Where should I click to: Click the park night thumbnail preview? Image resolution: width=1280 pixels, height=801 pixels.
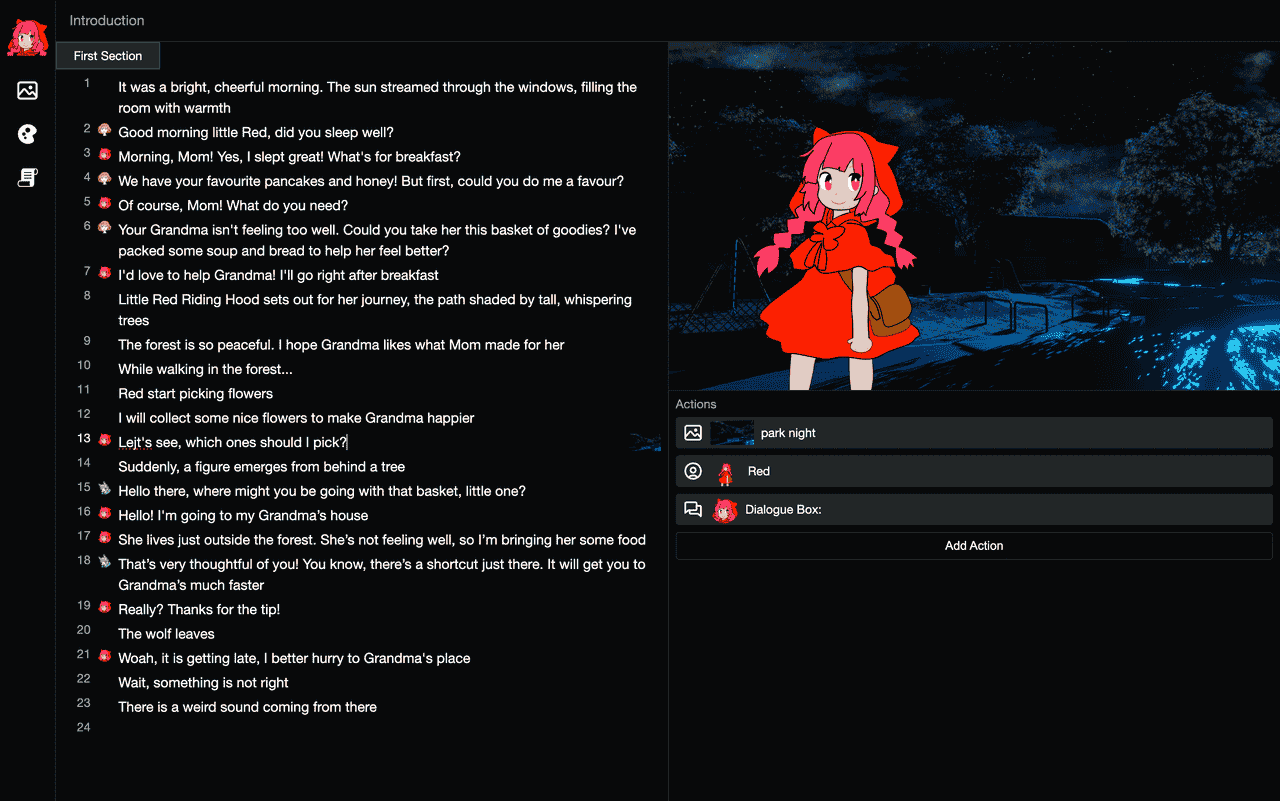pos(732,433)
